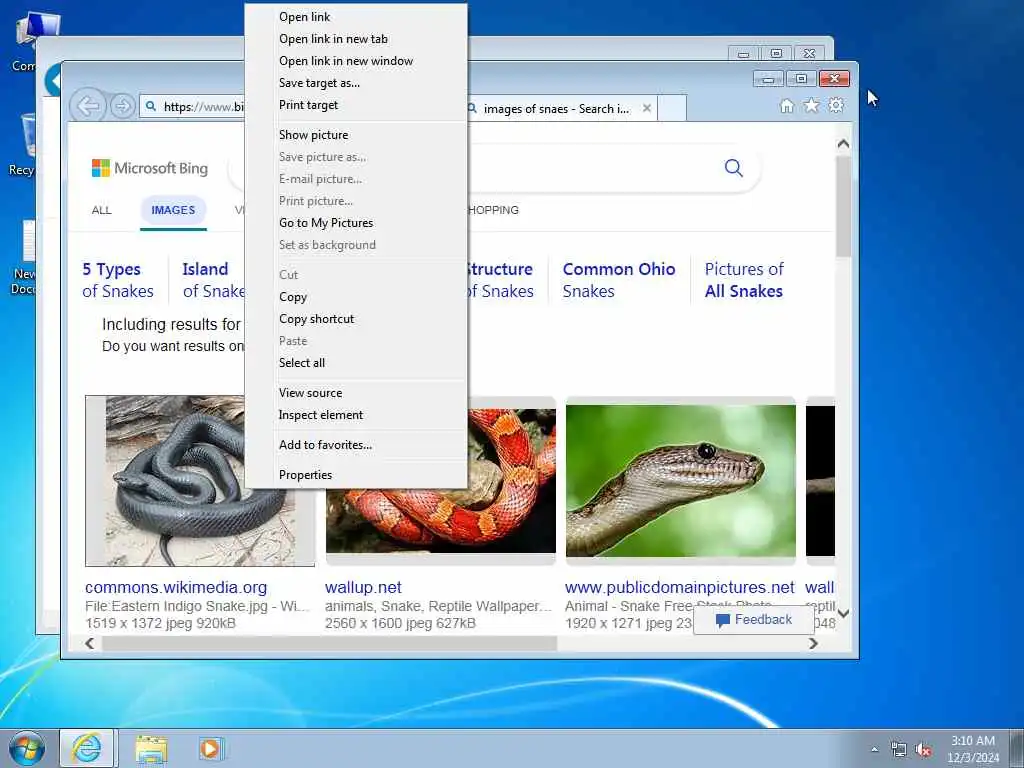Choose 'Copy shortcut' from the menu

316,319
